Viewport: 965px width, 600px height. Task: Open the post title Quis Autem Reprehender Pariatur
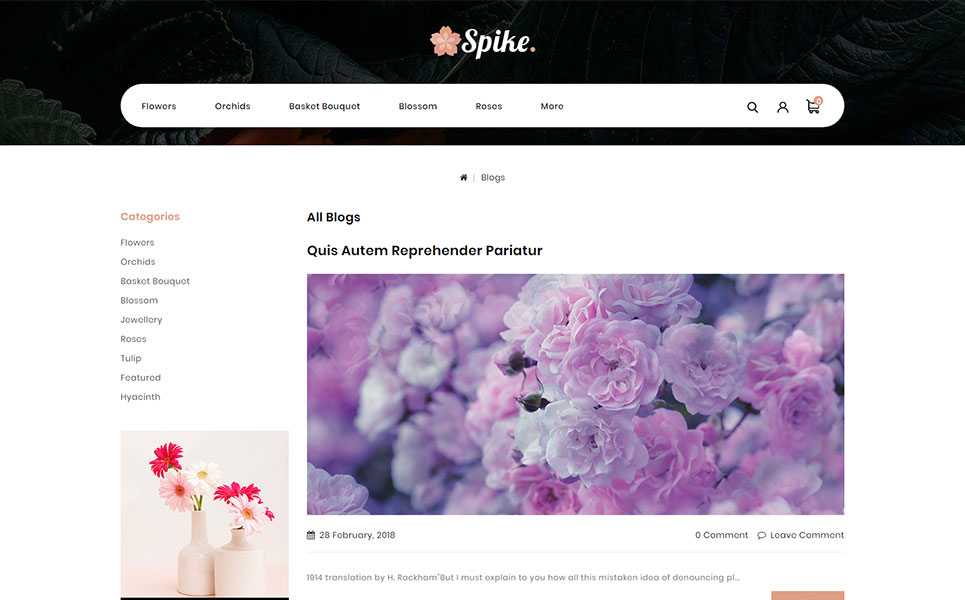click(425, 250)
